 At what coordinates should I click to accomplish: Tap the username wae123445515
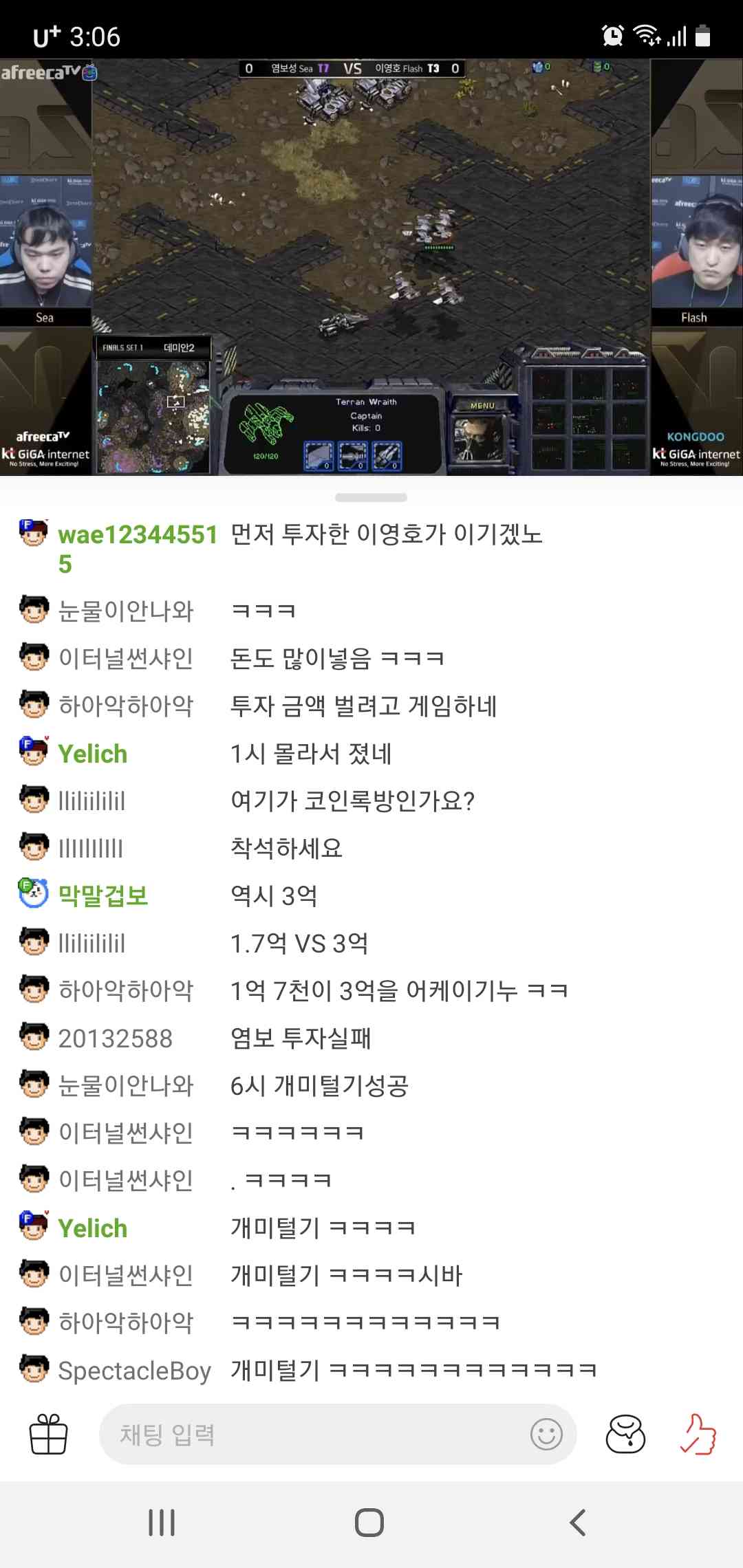pos(138,549)
